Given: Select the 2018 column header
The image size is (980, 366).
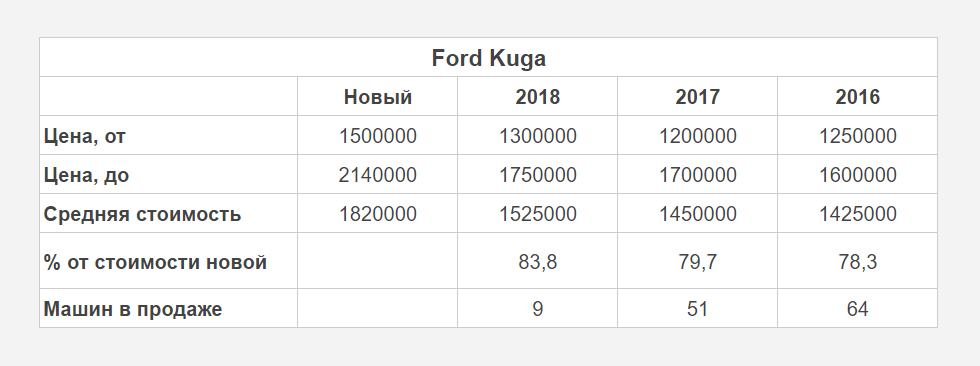Looking at the screenshot, I should (x=538, y=97).
